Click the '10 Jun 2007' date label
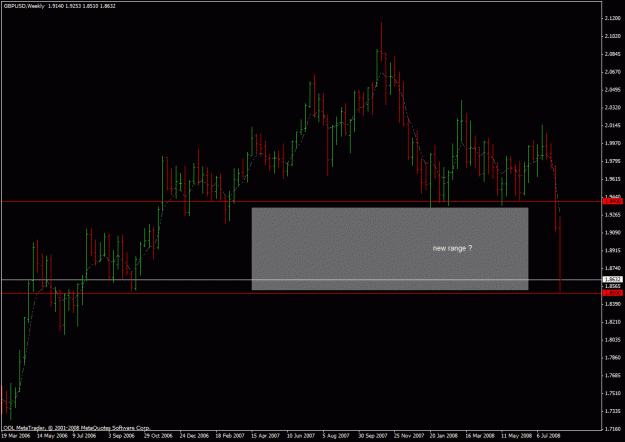625x442 pixels. 301,436
